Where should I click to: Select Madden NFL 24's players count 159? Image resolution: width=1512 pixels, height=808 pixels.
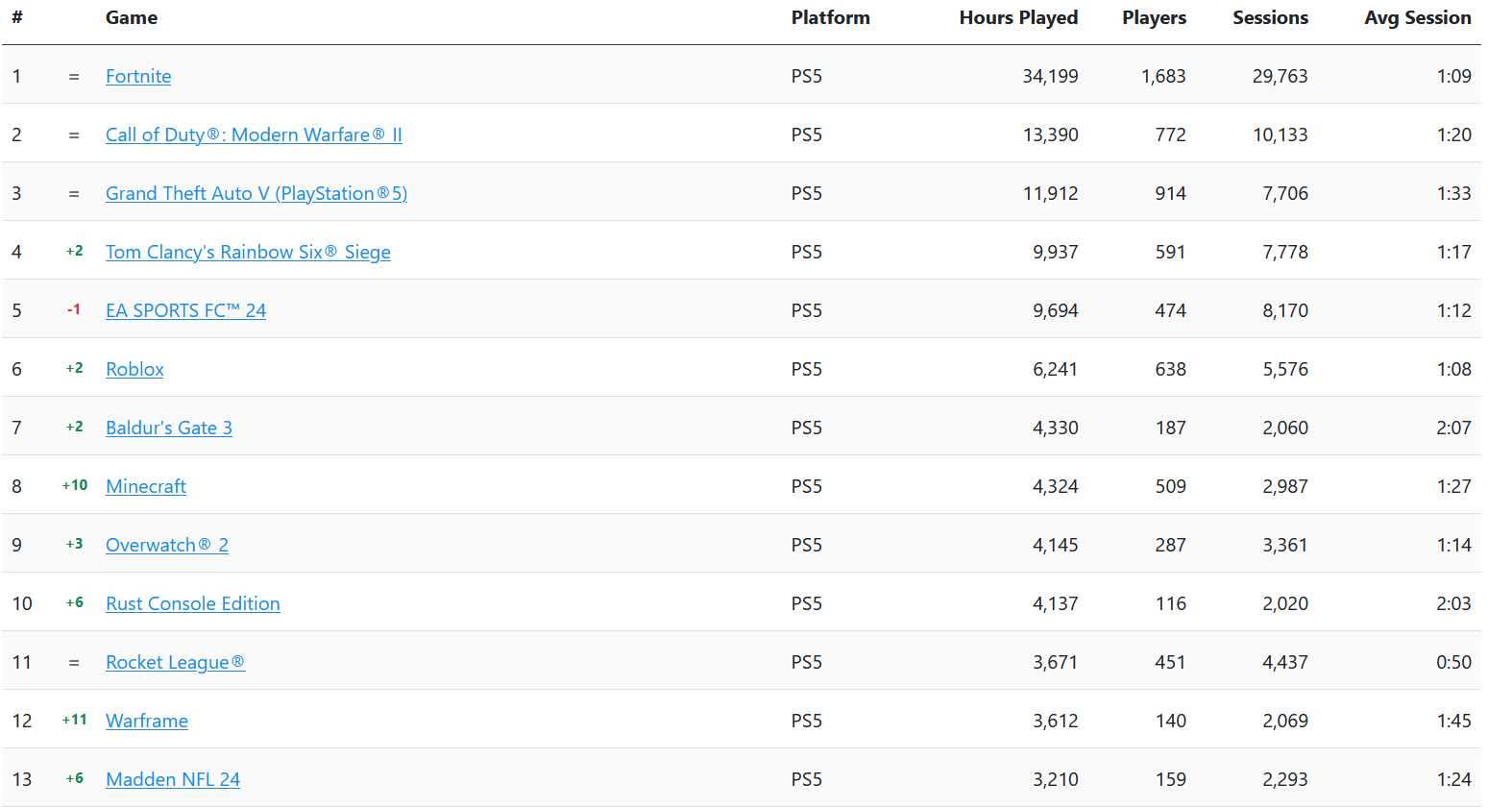[1170, 779]
